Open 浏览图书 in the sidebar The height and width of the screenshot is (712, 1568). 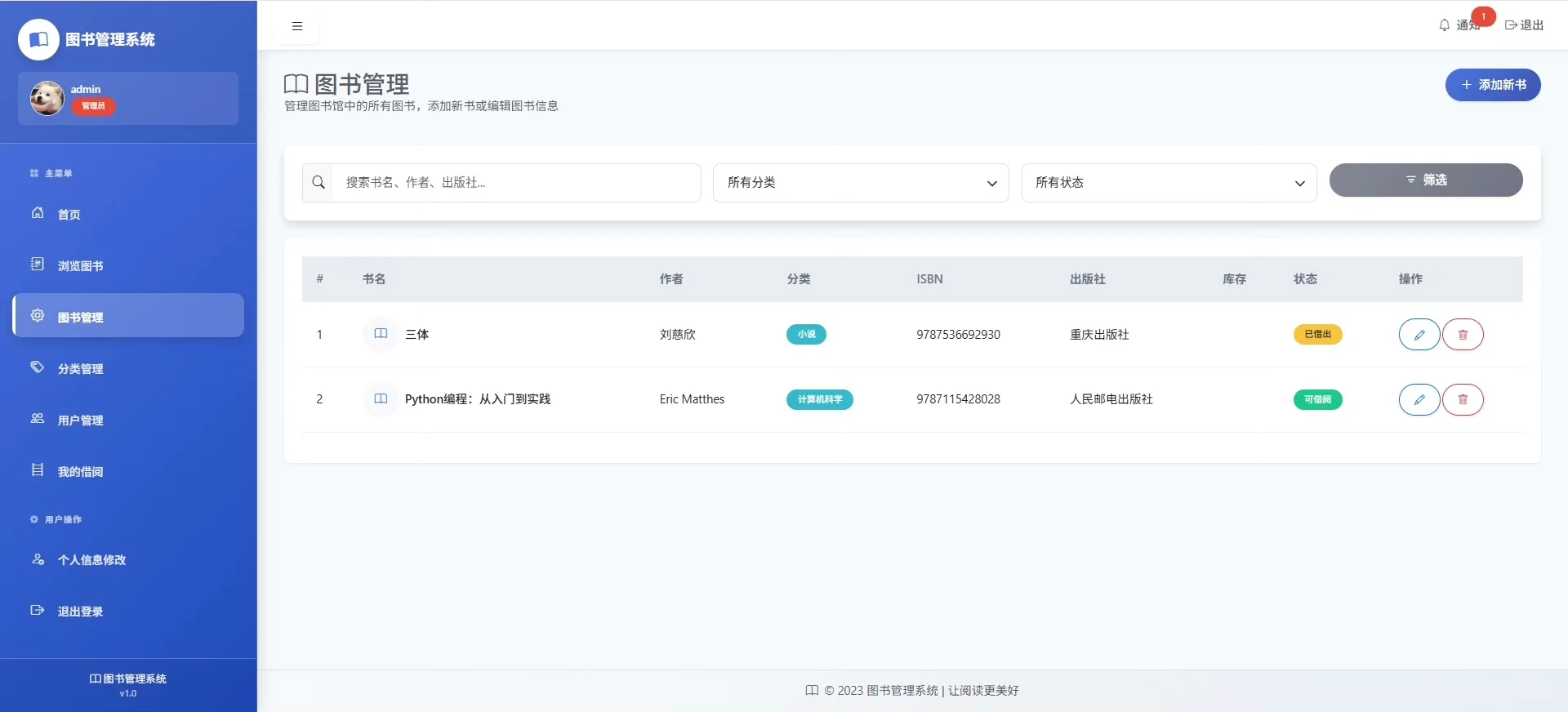128,265
